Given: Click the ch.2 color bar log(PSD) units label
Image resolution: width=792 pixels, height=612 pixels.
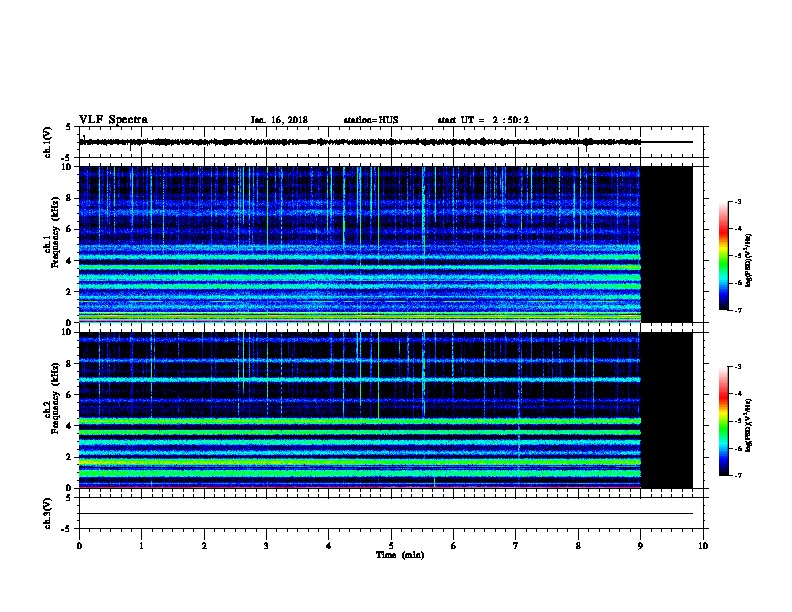Looking at the screenshot, I should click(x=749, y=425).
